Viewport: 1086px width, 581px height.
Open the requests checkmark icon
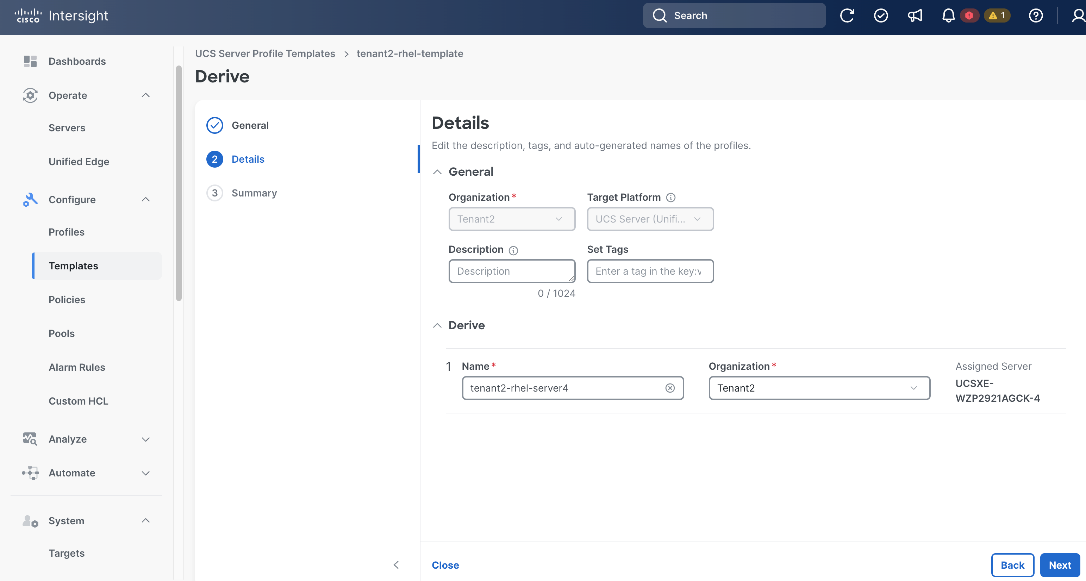[x=881, y=16]
